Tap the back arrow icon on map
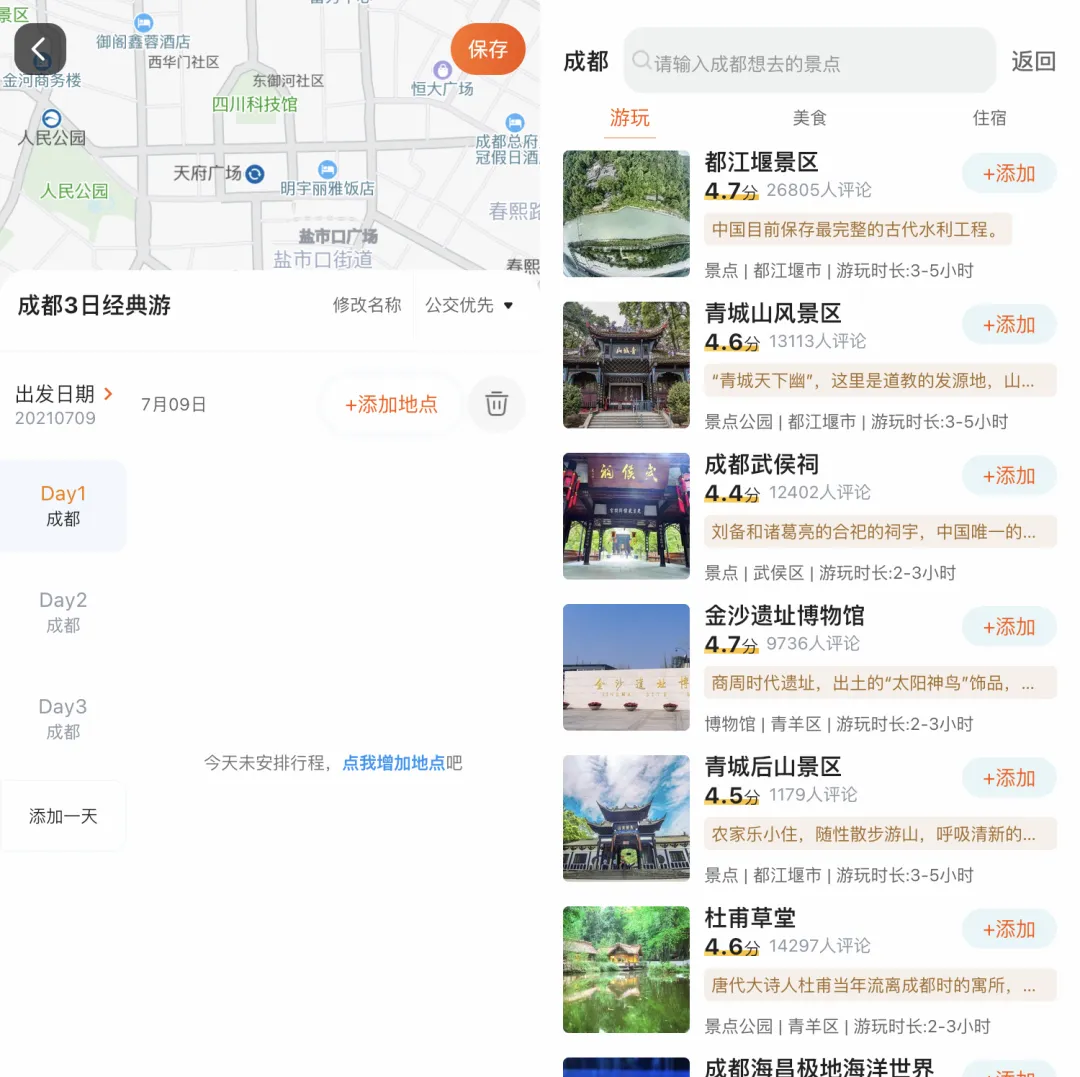The width and height of the screenshot is (1080, 1077). [x=40, y=50]
